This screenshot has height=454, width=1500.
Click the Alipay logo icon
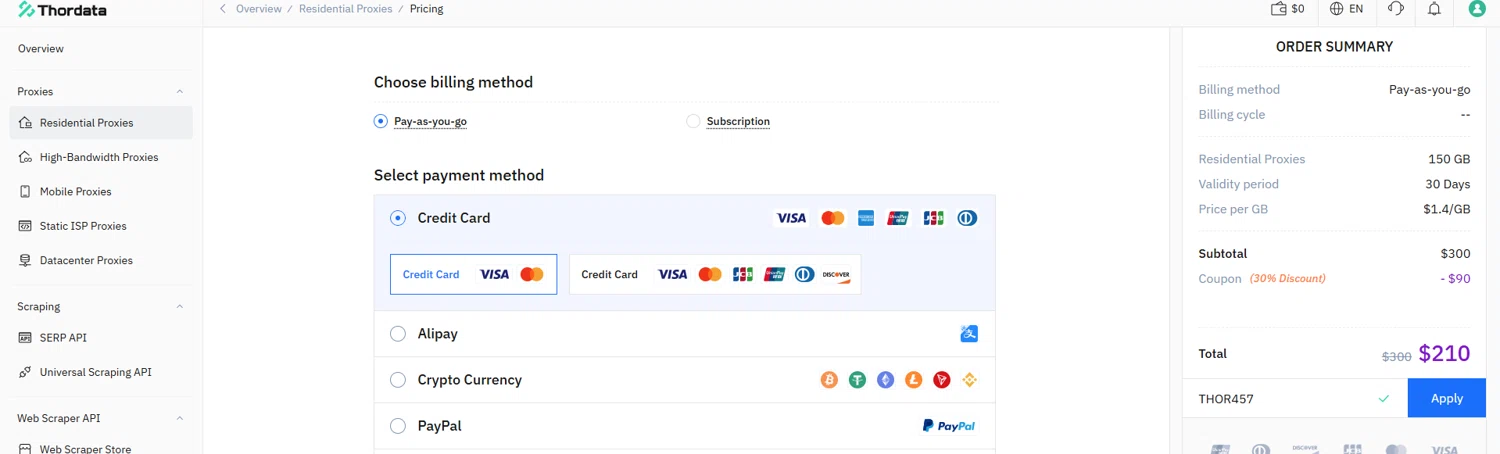point(968,334)
